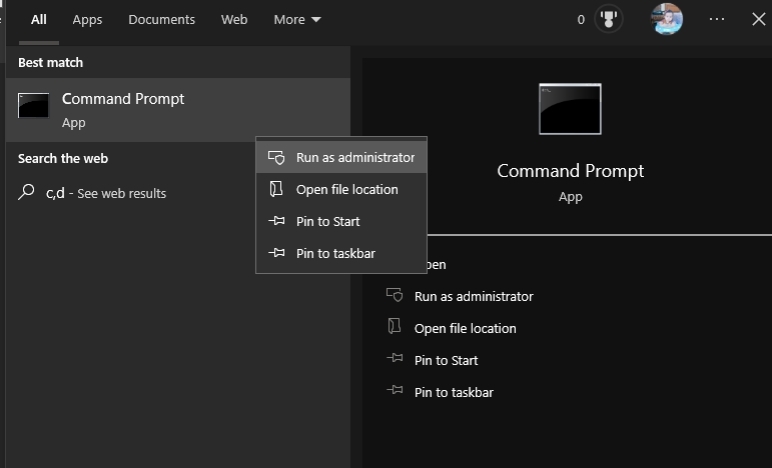Viewport: 772px width, 468px height.
Task: Choose Run as administrator from context menu
Action: coord(354,157)
